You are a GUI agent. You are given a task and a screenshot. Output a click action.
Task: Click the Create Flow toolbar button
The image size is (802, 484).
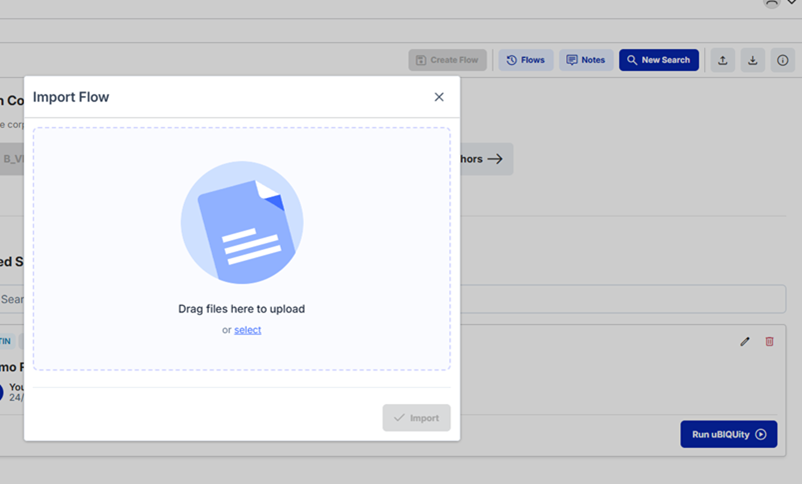(x=447, y=60)
